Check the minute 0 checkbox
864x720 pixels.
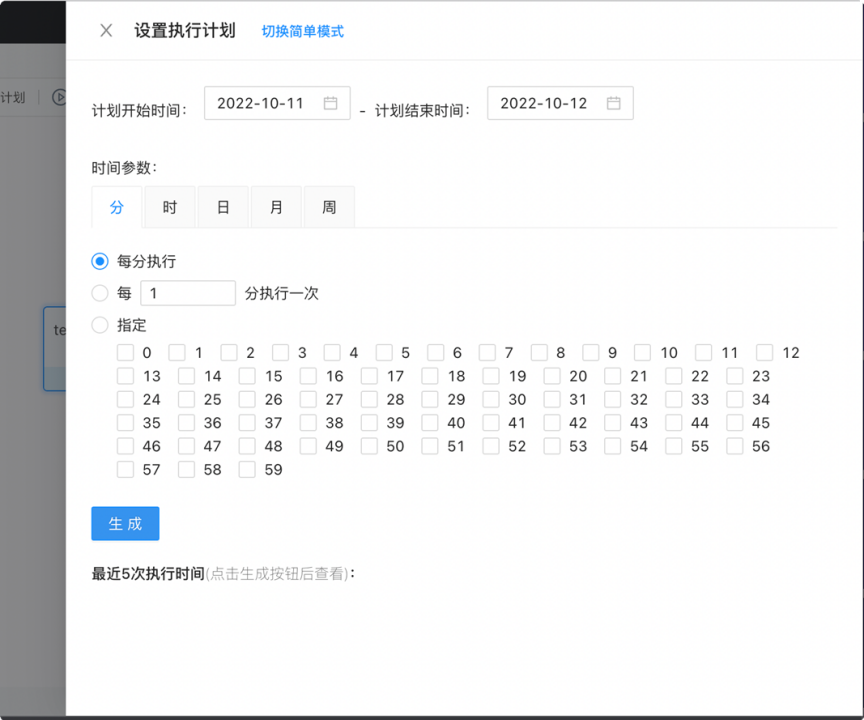pyautogui.click(x=126, y=353)
